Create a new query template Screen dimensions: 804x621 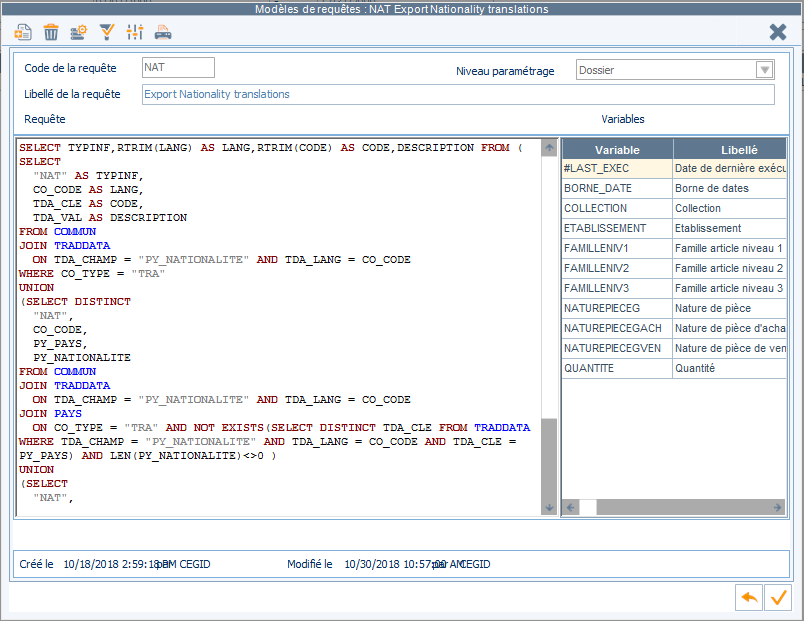pos(23,32)
